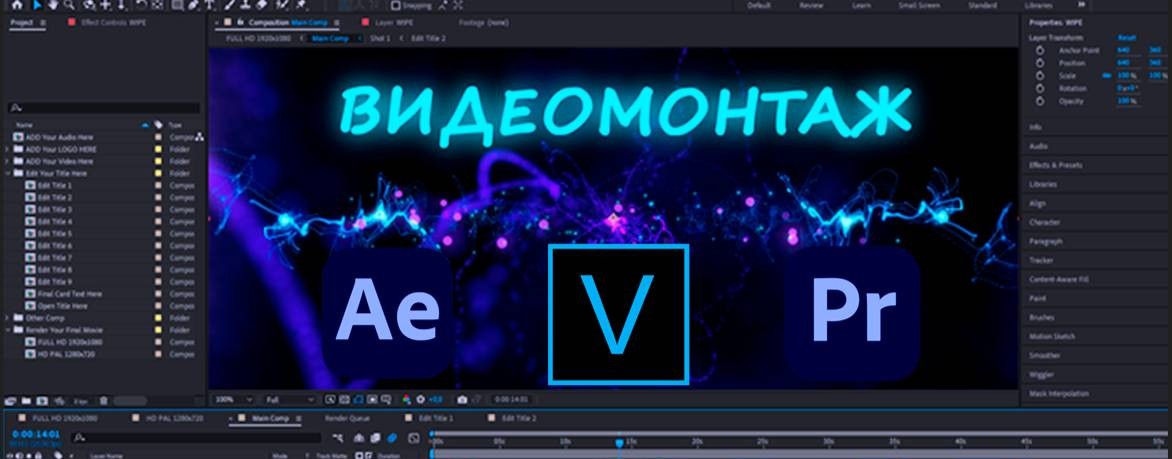Click Reset in Layer Transform

1126,37
